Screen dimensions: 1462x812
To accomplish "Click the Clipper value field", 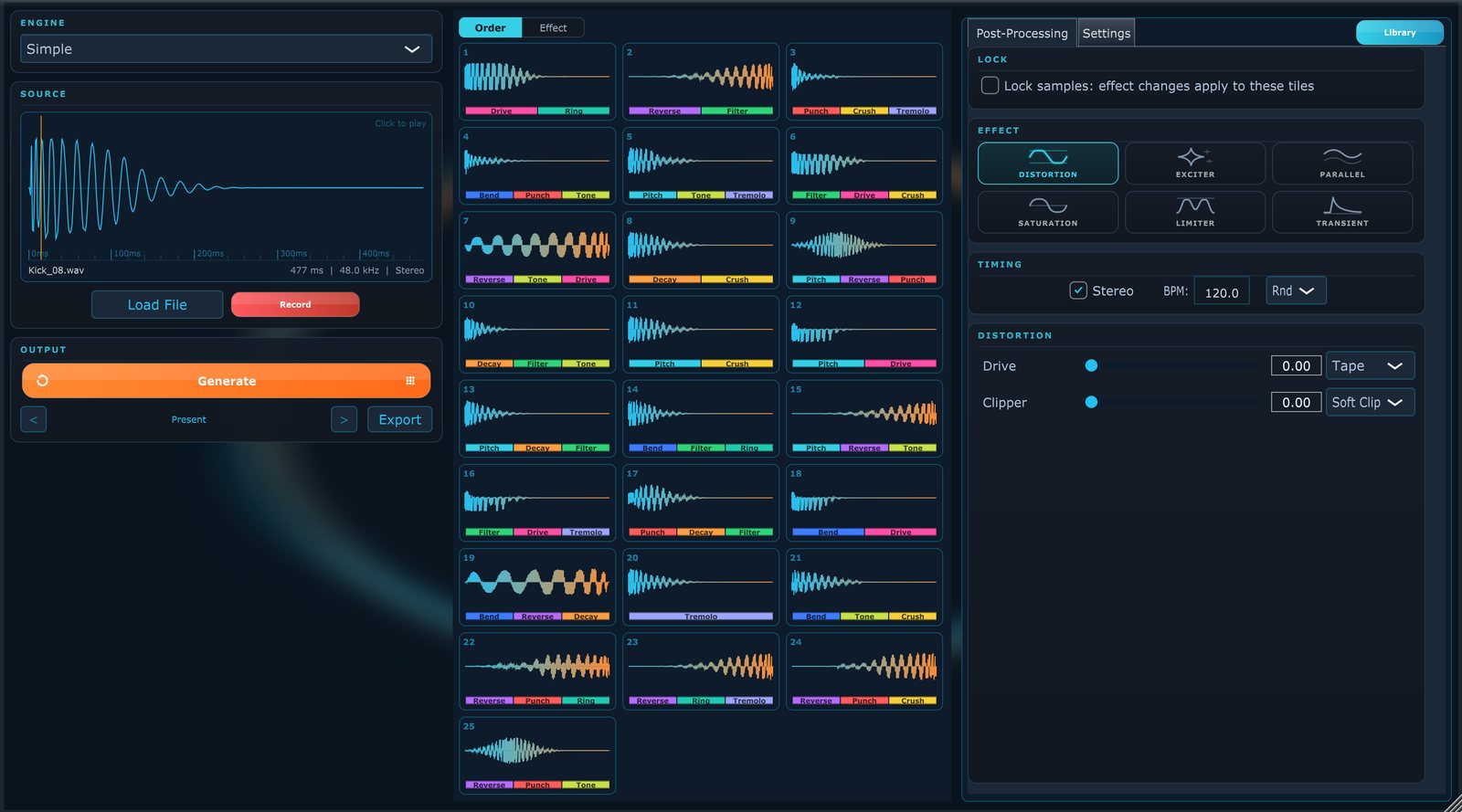I will [1296, 402].
